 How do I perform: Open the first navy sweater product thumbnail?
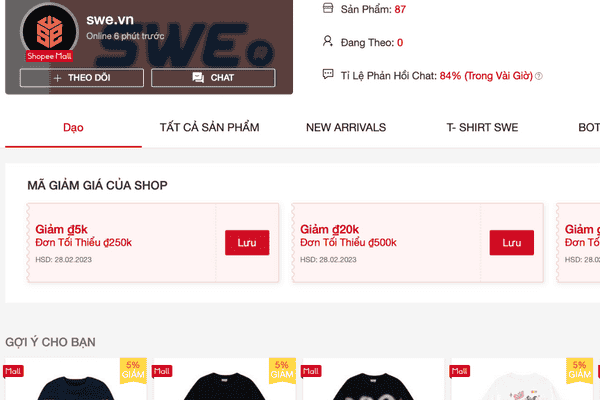pyautogui.click(x=76, y=379)
